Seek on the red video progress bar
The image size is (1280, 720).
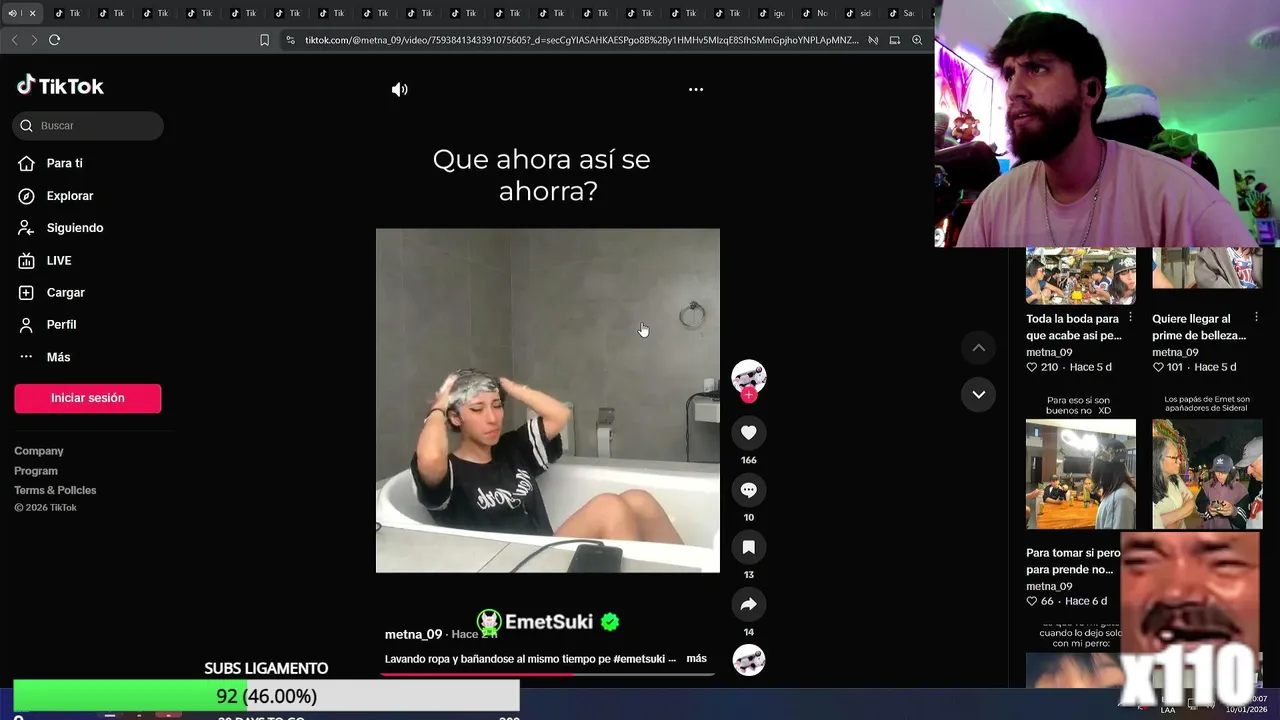click(547, 674)
